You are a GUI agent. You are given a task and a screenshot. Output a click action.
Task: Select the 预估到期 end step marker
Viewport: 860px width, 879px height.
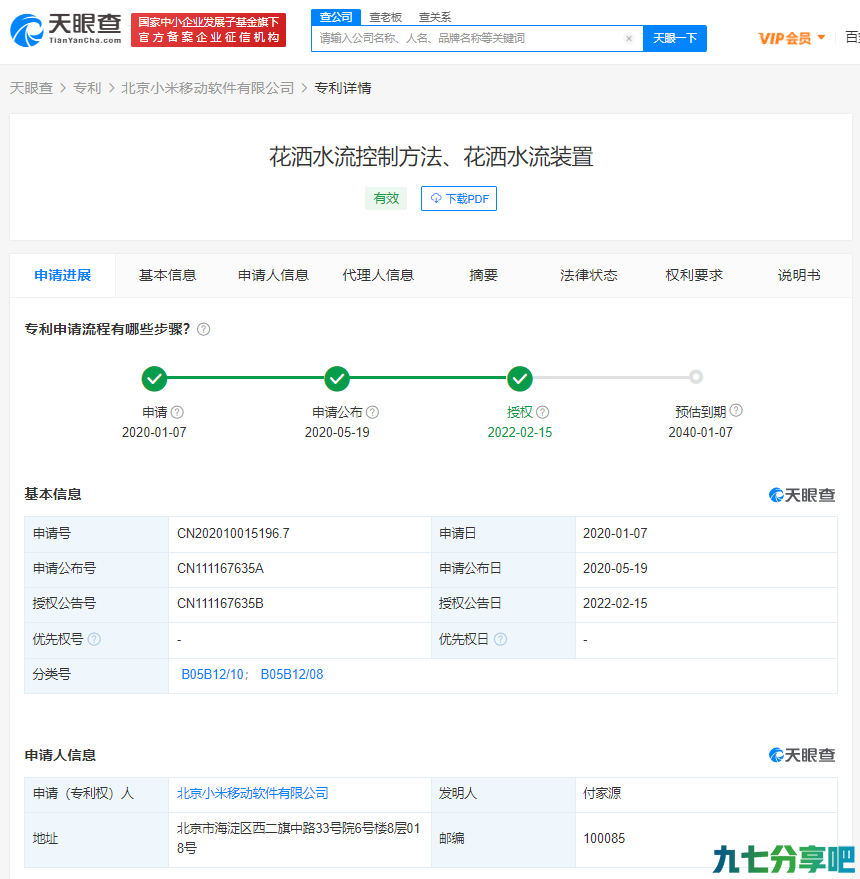(x=696, y=377)
